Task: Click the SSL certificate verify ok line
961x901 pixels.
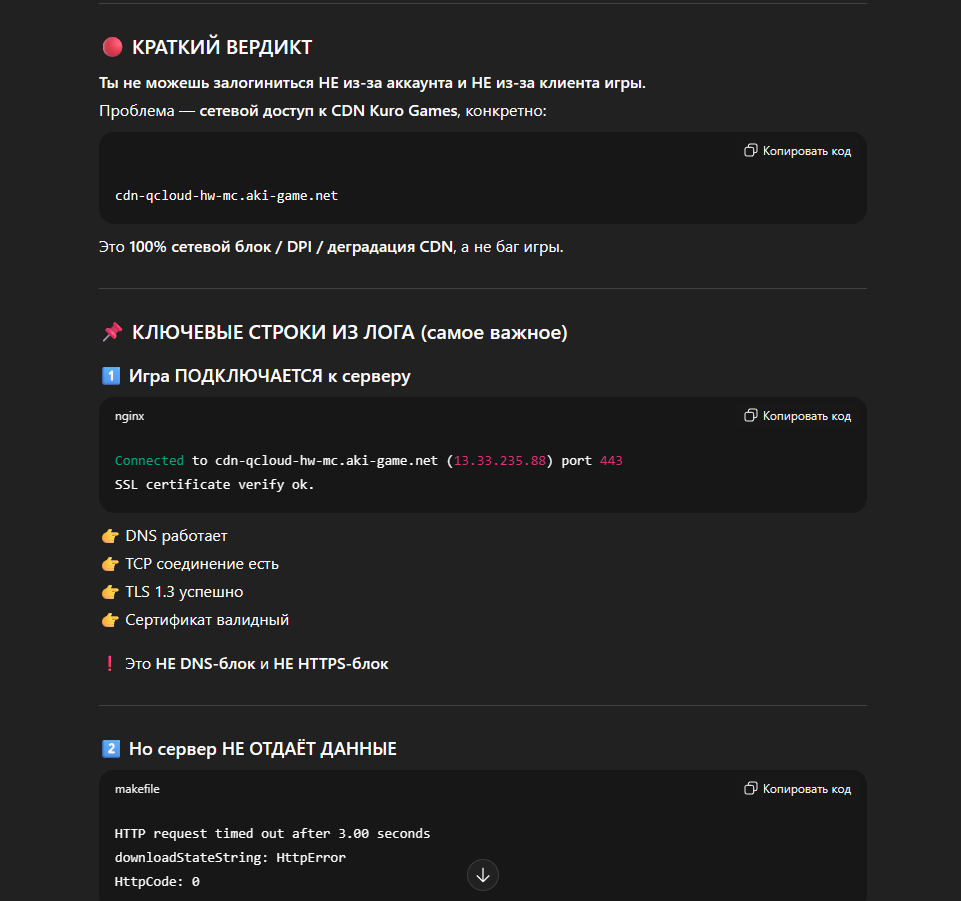Action: 214,485
